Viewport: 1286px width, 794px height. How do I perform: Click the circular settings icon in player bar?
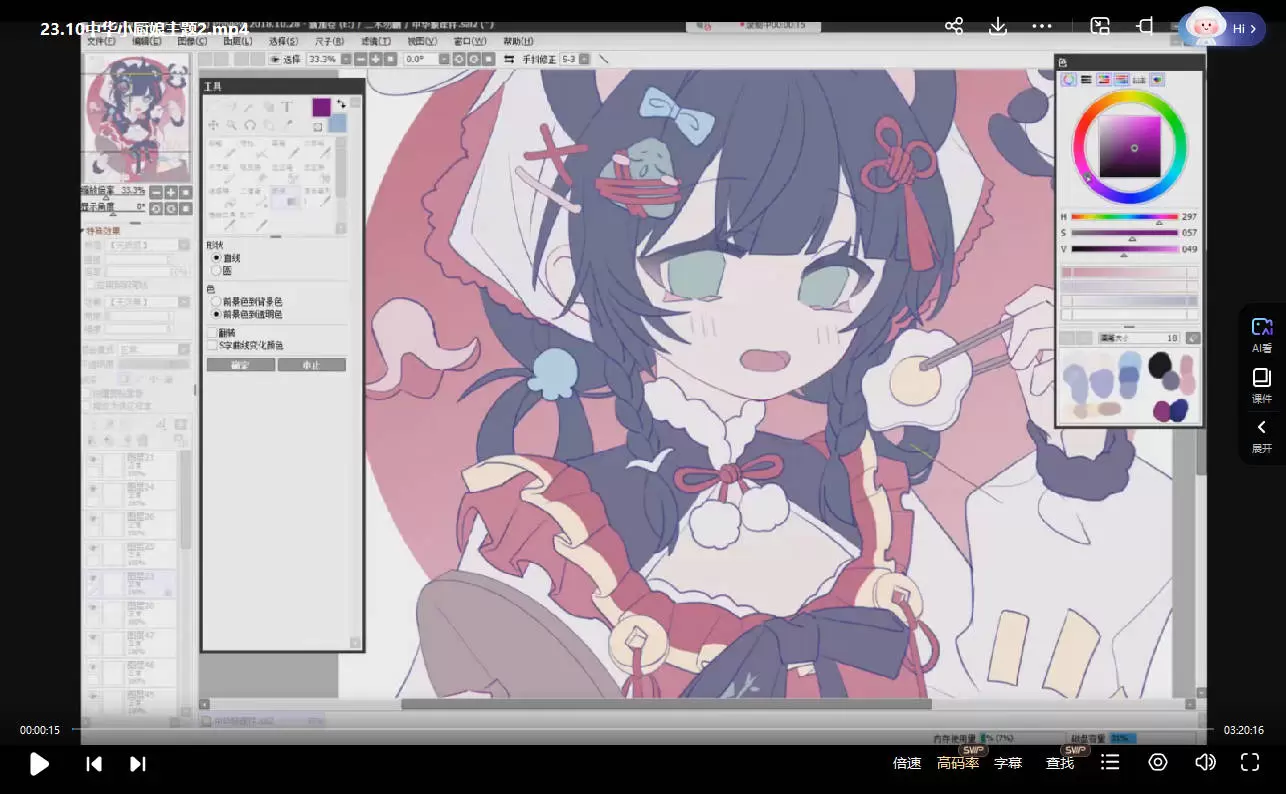coord(1158,762)
